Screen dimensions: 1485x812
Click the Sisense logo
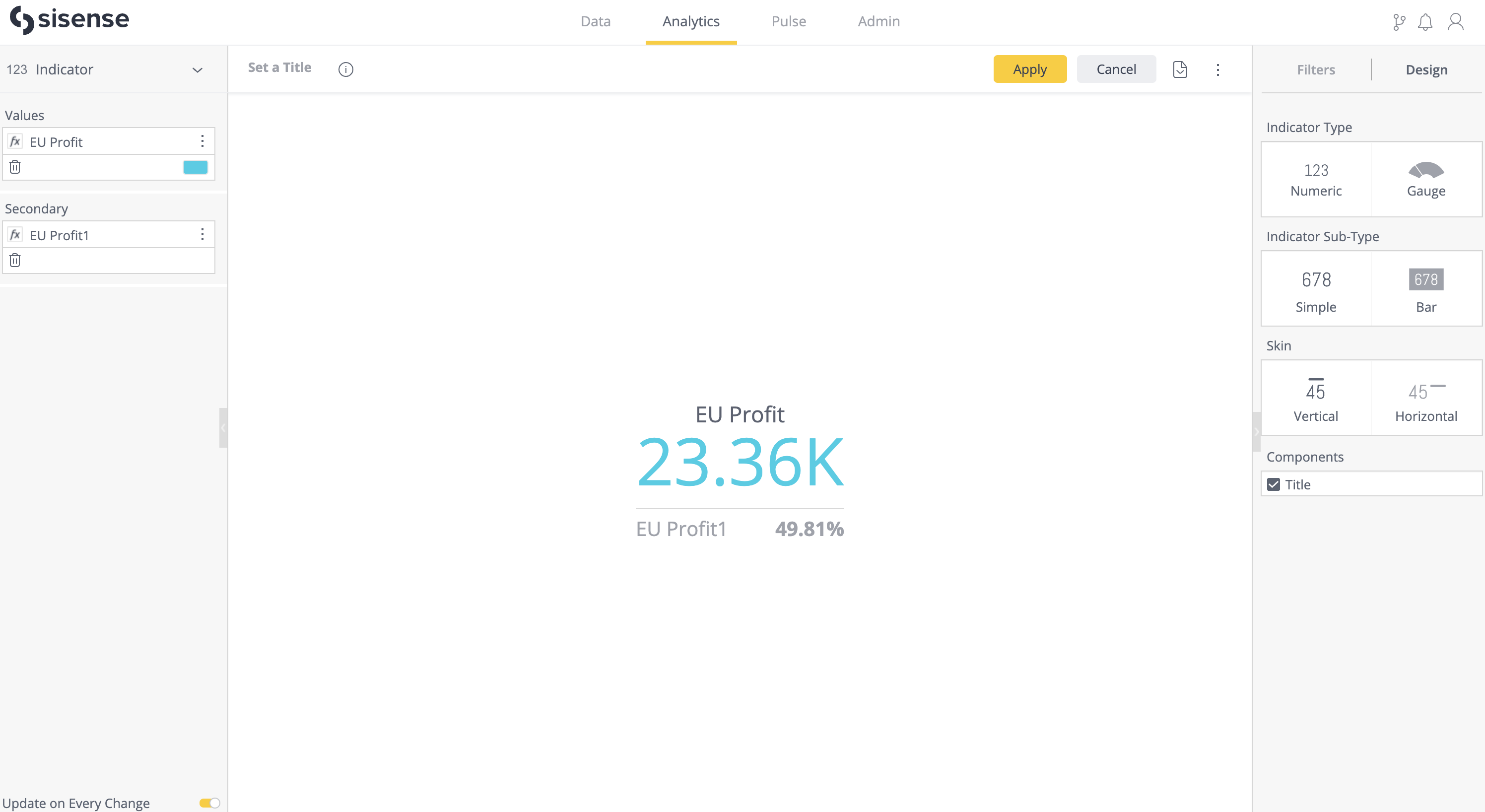(x=69, y=20)
